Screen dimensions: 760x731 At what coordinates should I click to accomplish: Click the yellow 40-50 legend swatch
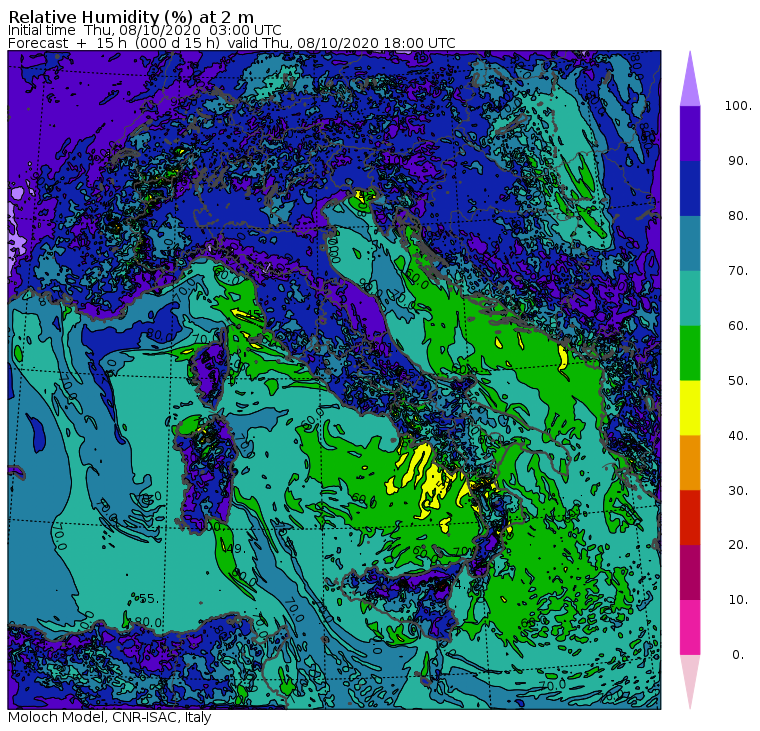coord(690,408)
